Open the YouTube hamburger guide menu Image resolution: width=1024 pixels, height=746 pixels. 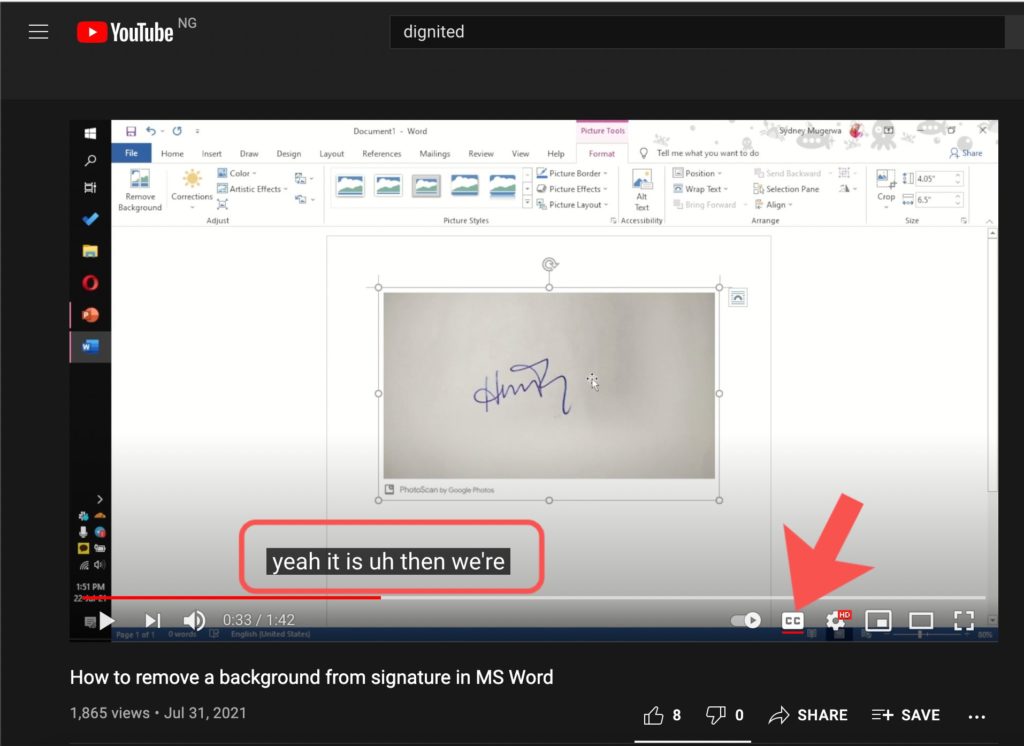(39, 31)
